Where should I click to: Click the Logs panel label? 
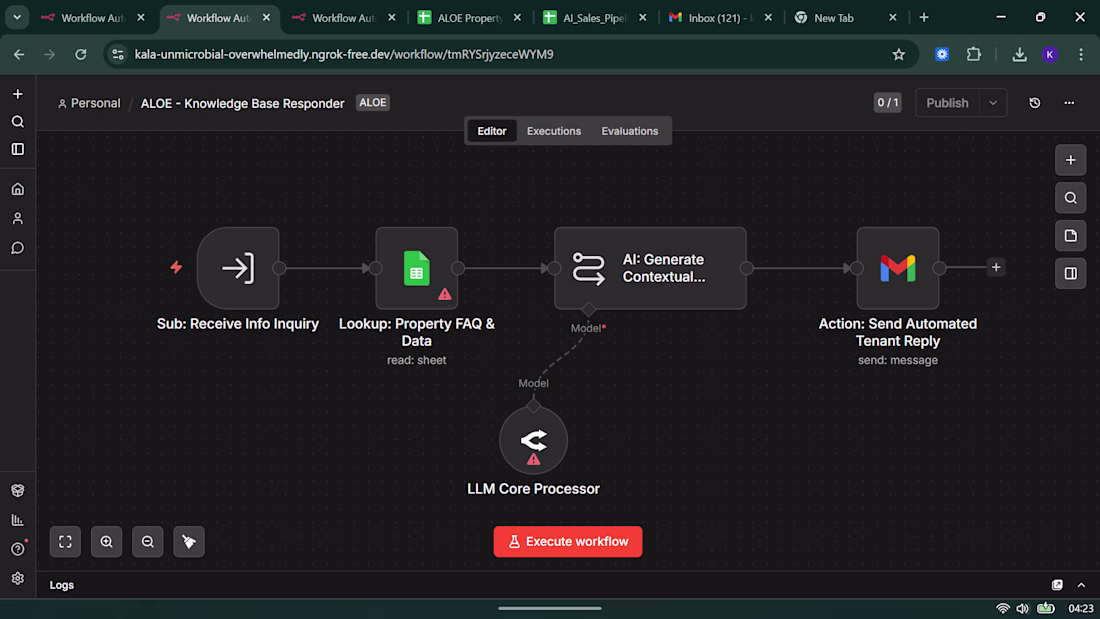(62, 585)
